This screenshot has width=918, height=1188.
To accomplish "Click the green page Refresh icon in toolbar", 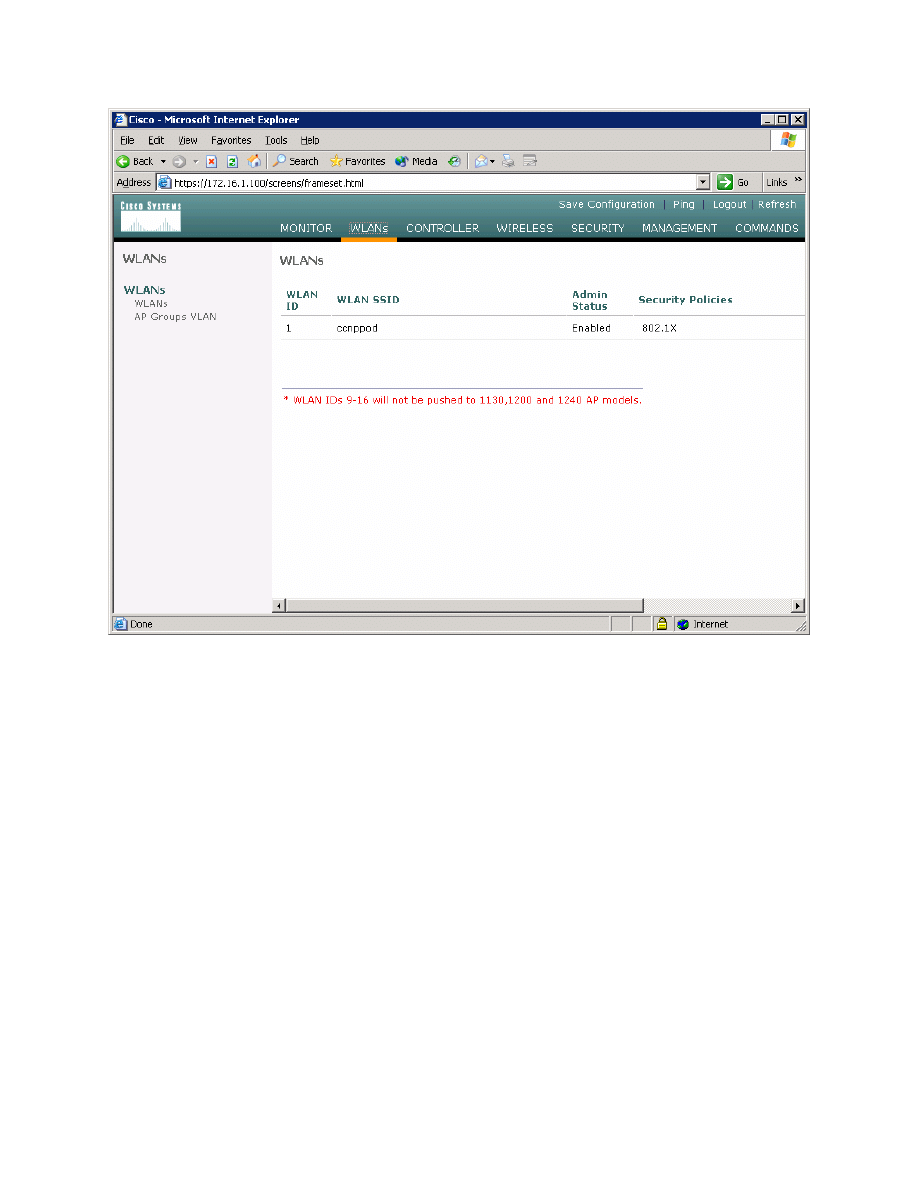I will (232, 161).
